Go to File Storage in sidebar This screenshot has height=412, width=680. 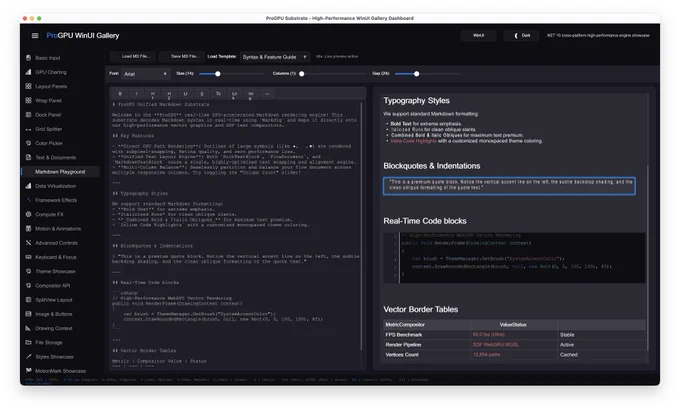[49, 343]
